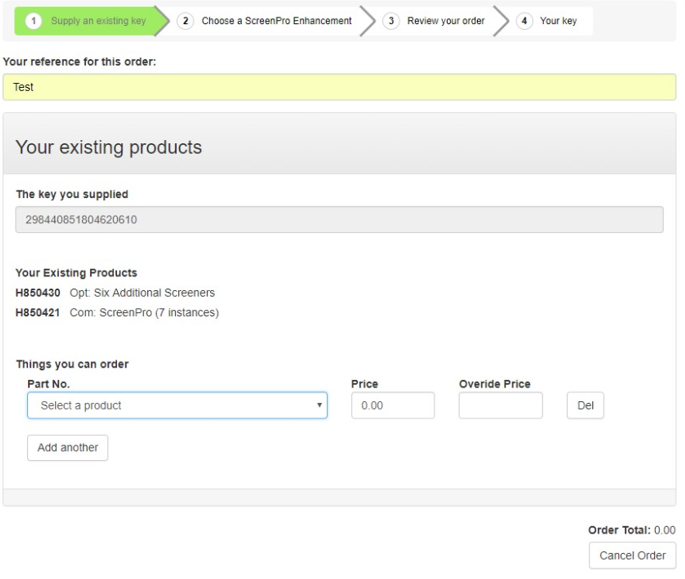This screenshot has width=685, height=579.
Task: Click the 'Add another' button
Action: [x=67, y=448]
